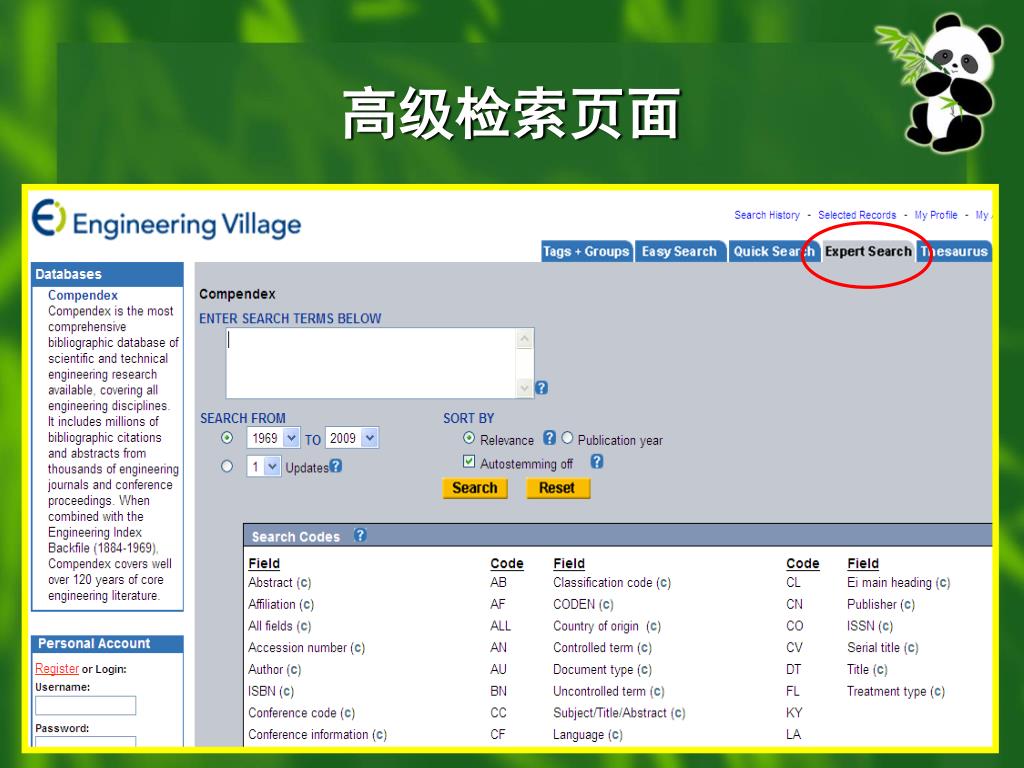The image size is (1024, 768).
Task: Click the "KY" code text
Action: tap(794, 712)
